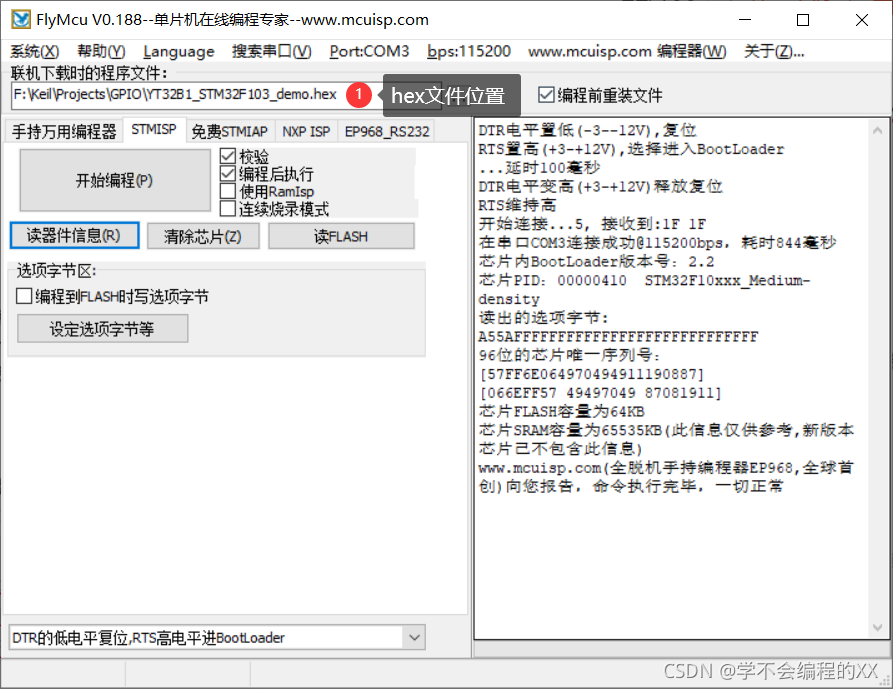Open the 帮助(Y) menu

[x=101, y=51]
